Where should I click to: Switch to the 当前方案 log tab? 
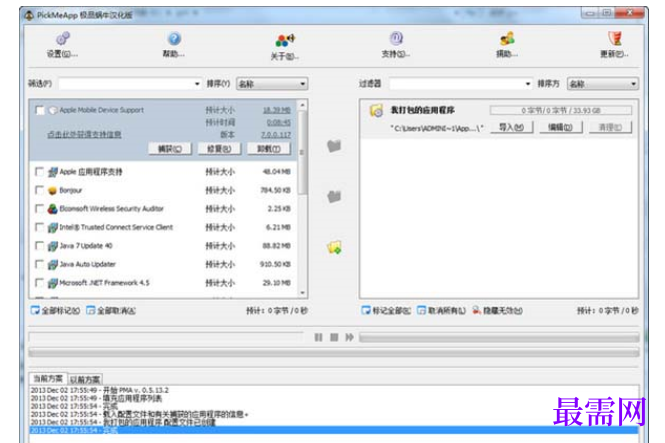[48, 379]
